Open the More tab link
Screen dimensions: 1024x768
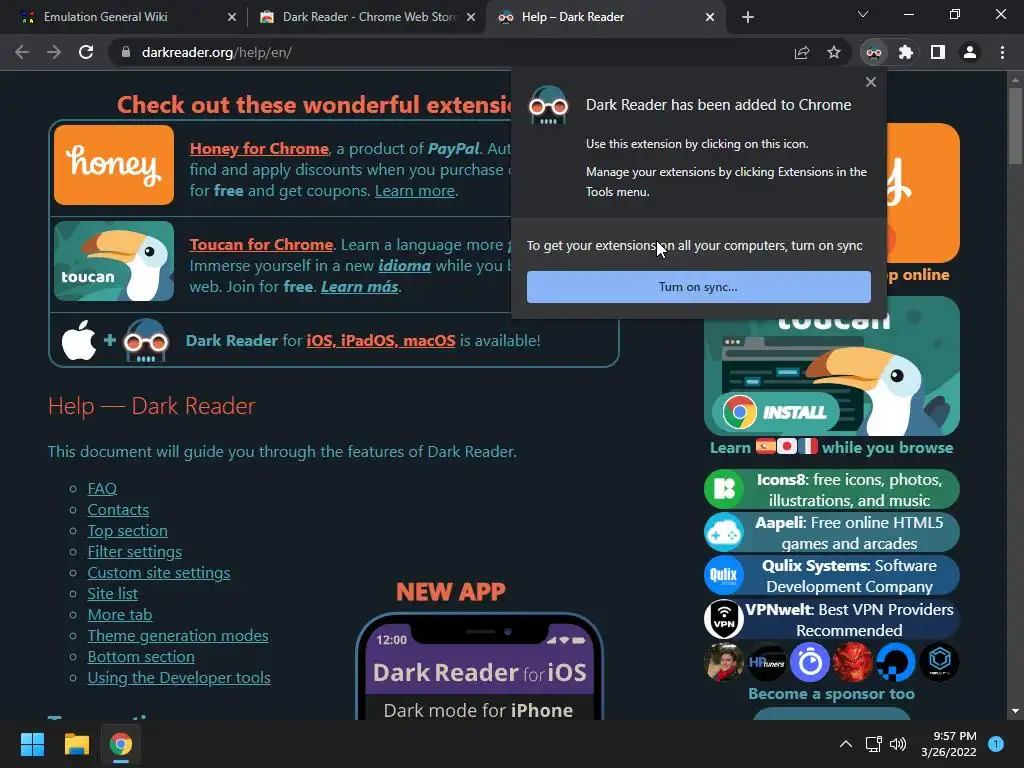pyautogui.click(x=120, y=615)
